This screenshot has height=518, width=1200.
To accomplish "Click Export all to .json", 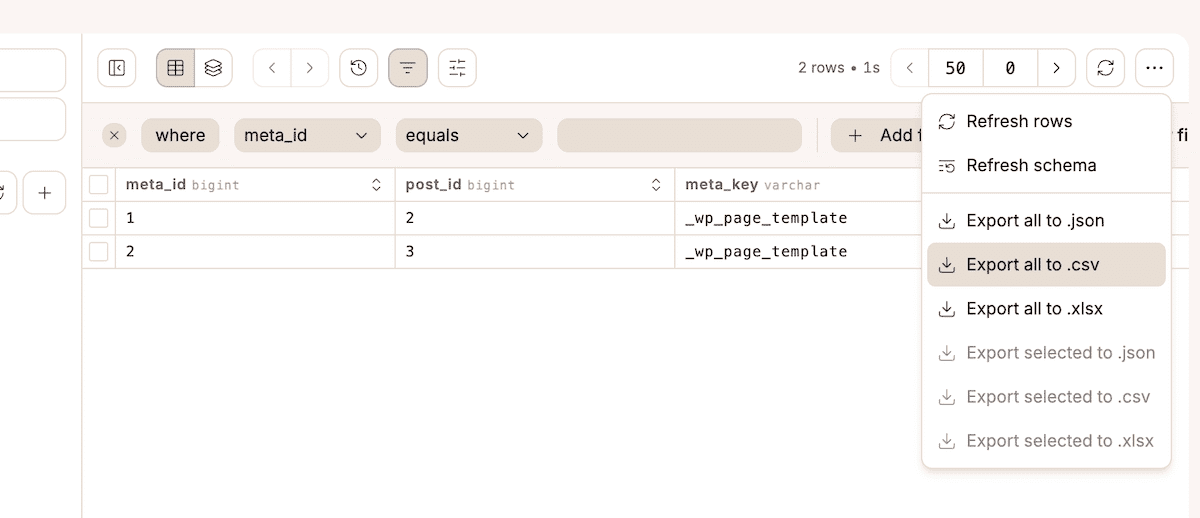I will click(x=1034, y=221).
